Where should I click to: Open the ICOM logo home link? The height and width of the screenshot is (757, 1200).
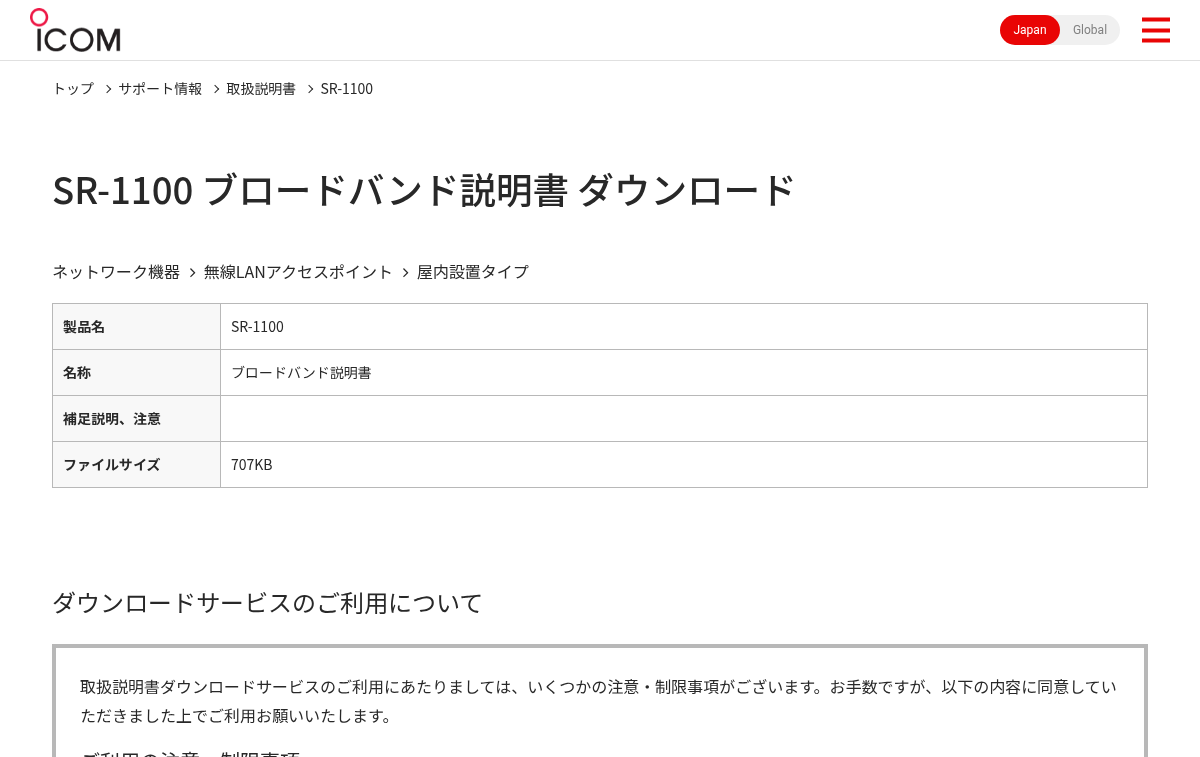click(x=75, y=30)
